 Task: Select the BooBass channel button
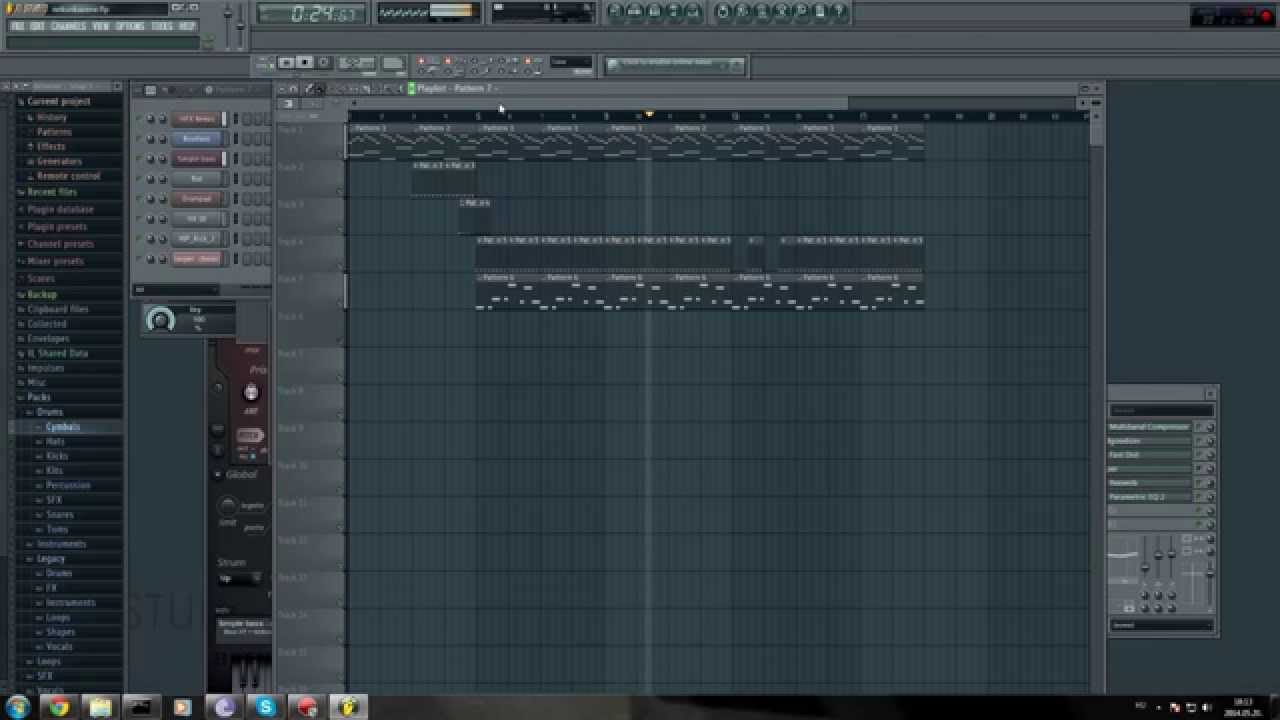197,139
